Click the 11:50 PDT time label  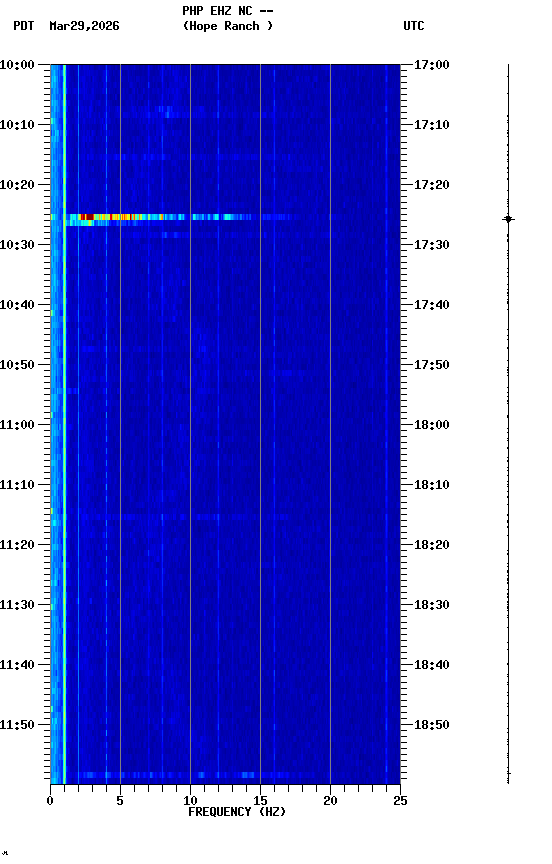tap(17, 726)
